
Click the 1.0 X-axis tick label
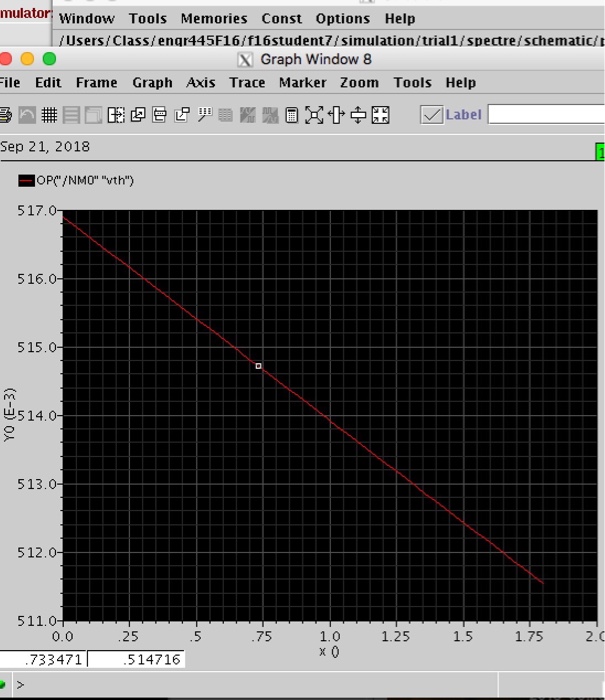[330, 636]
